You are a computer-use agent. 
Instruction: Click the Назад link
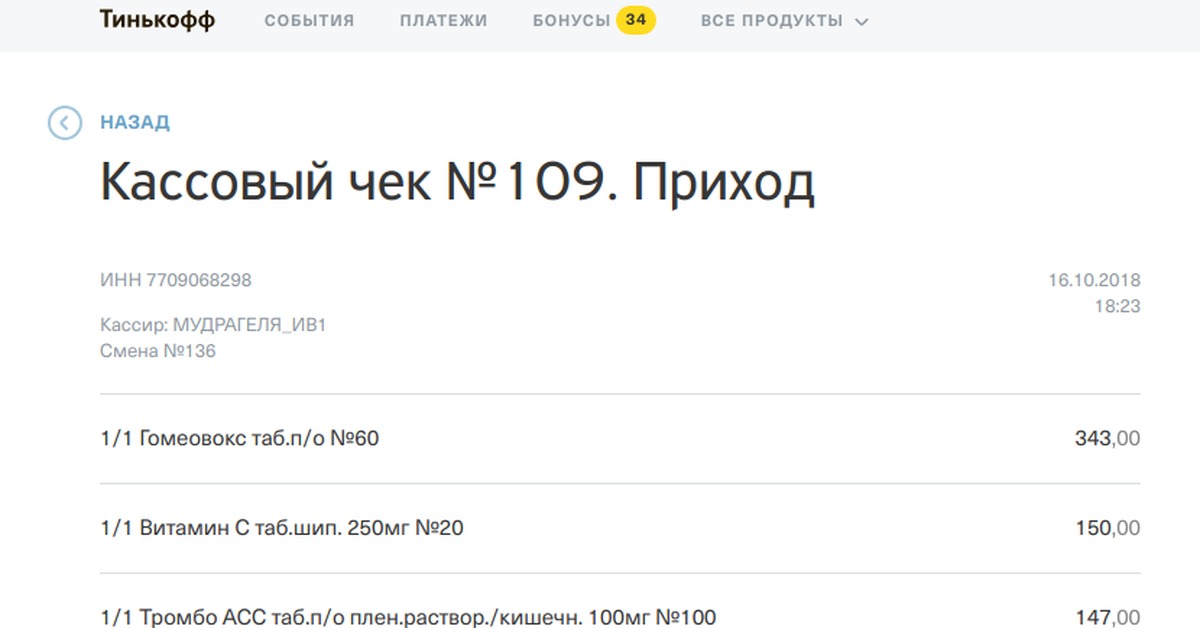135,123
